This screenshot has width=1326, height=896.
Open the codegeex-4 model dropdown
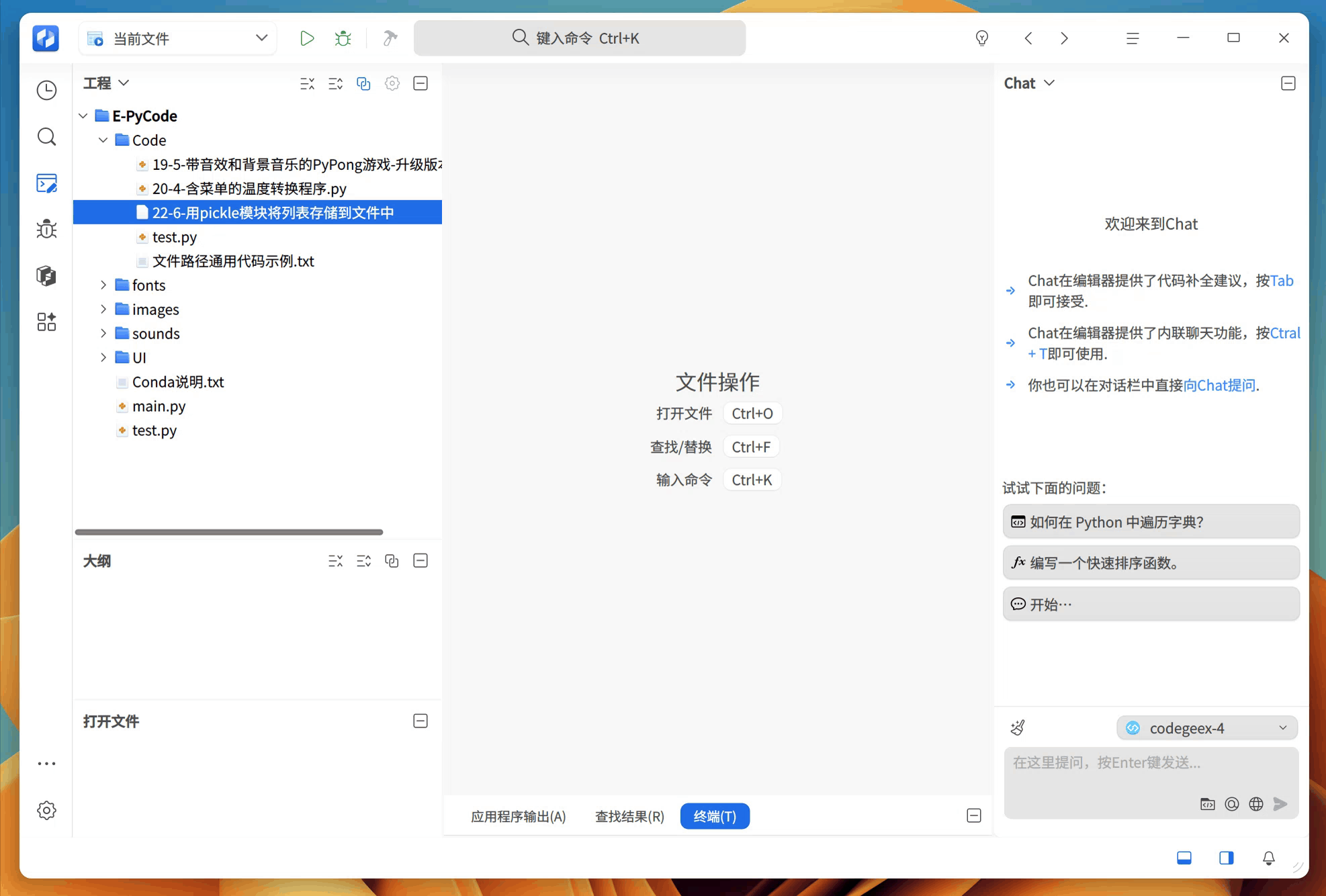point(1206,727)
